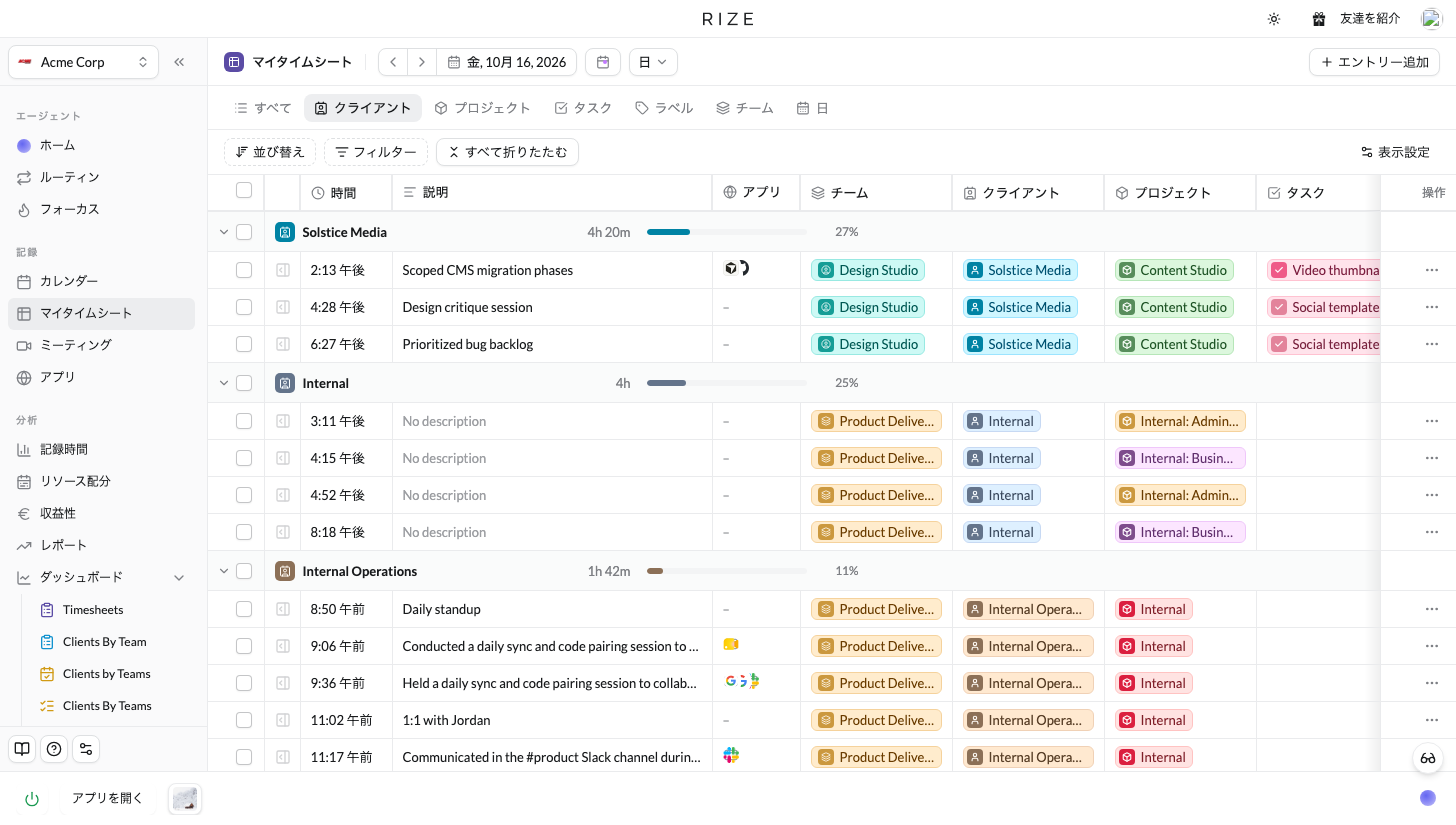Click the gift icon for referrals
This screenshot has width=1456, height=825.
[1319, 19]
